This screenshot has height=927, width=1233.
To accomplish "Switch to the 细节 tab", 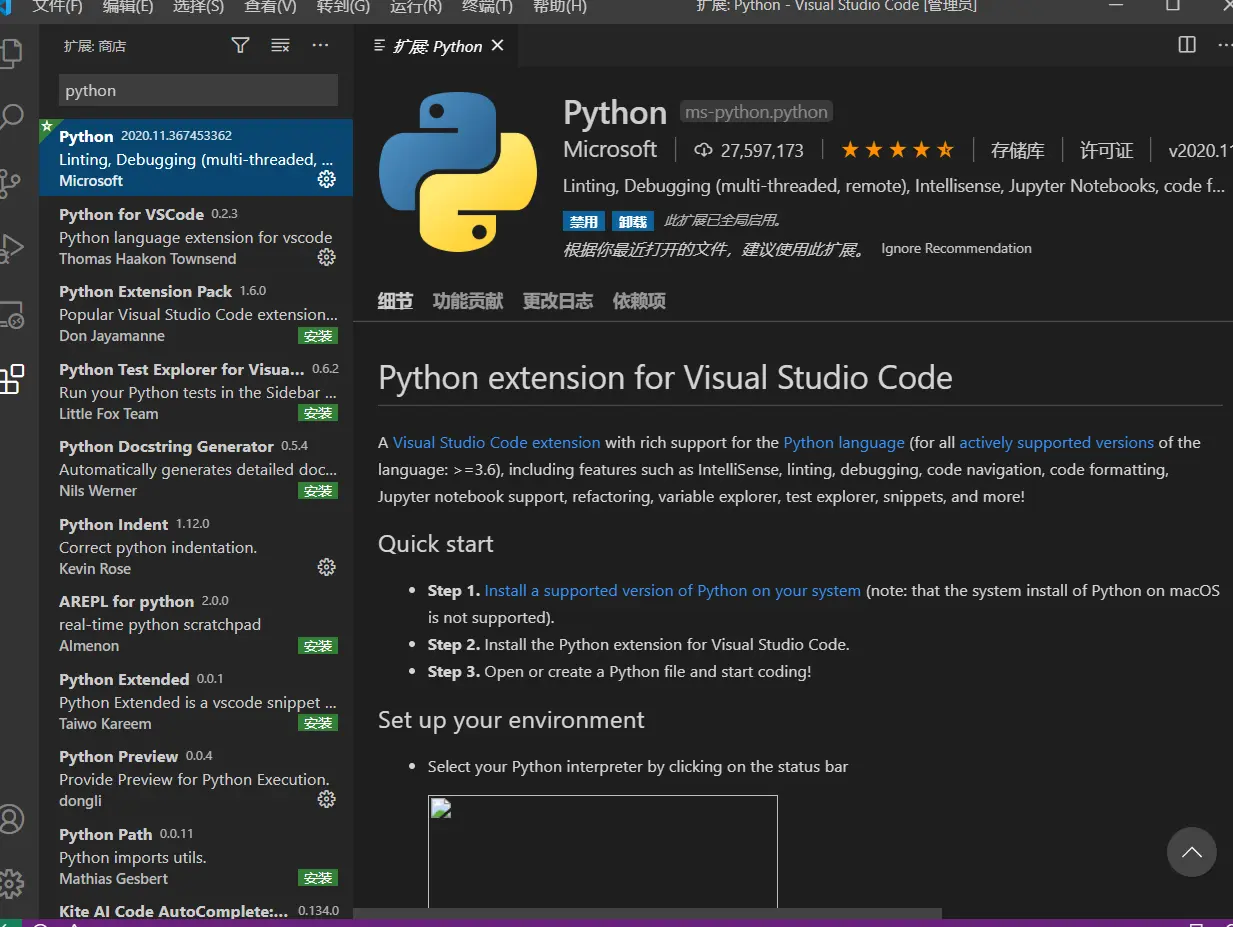I will tap(395, 301).
